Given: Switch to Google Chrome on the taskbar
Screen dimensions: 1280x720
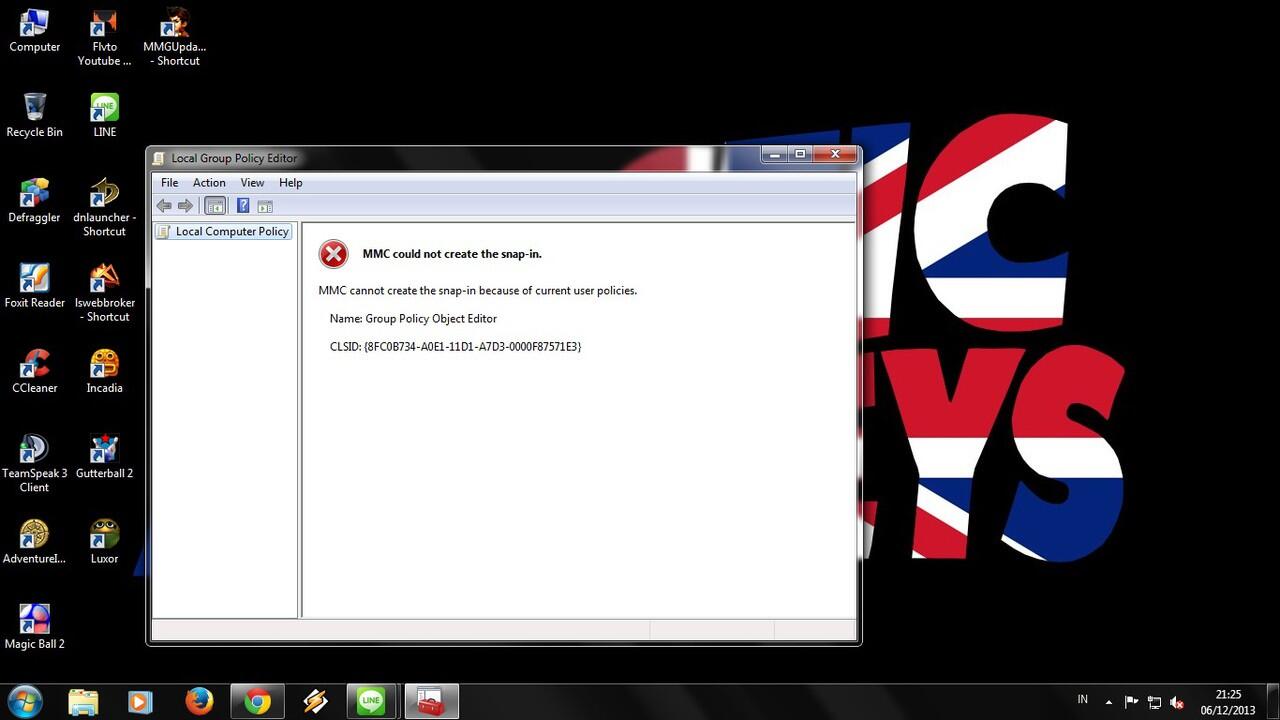Looking at the screenshot, I should click(257, 702).
